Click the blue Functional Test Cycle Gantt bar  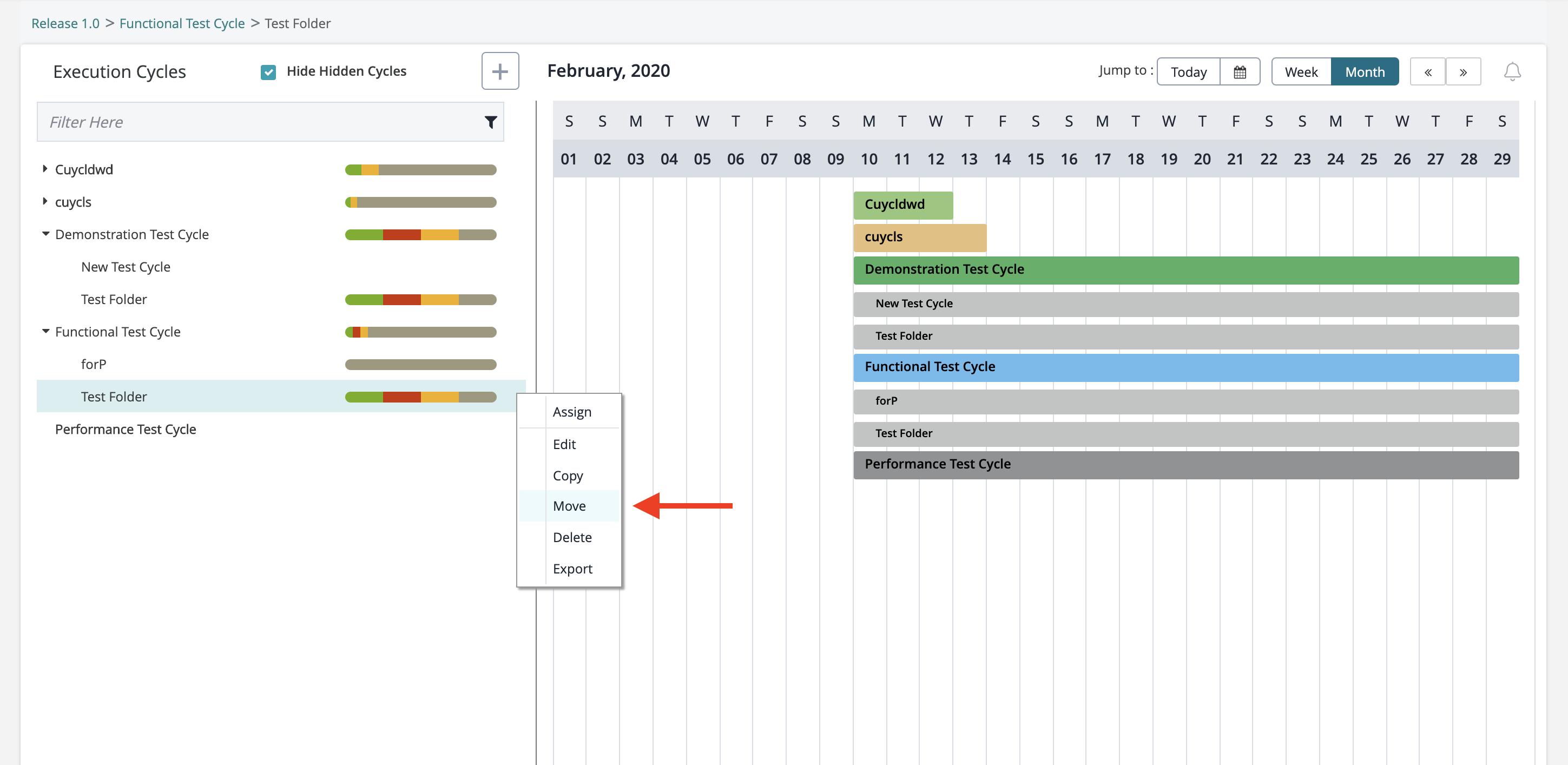[1186, 367]
